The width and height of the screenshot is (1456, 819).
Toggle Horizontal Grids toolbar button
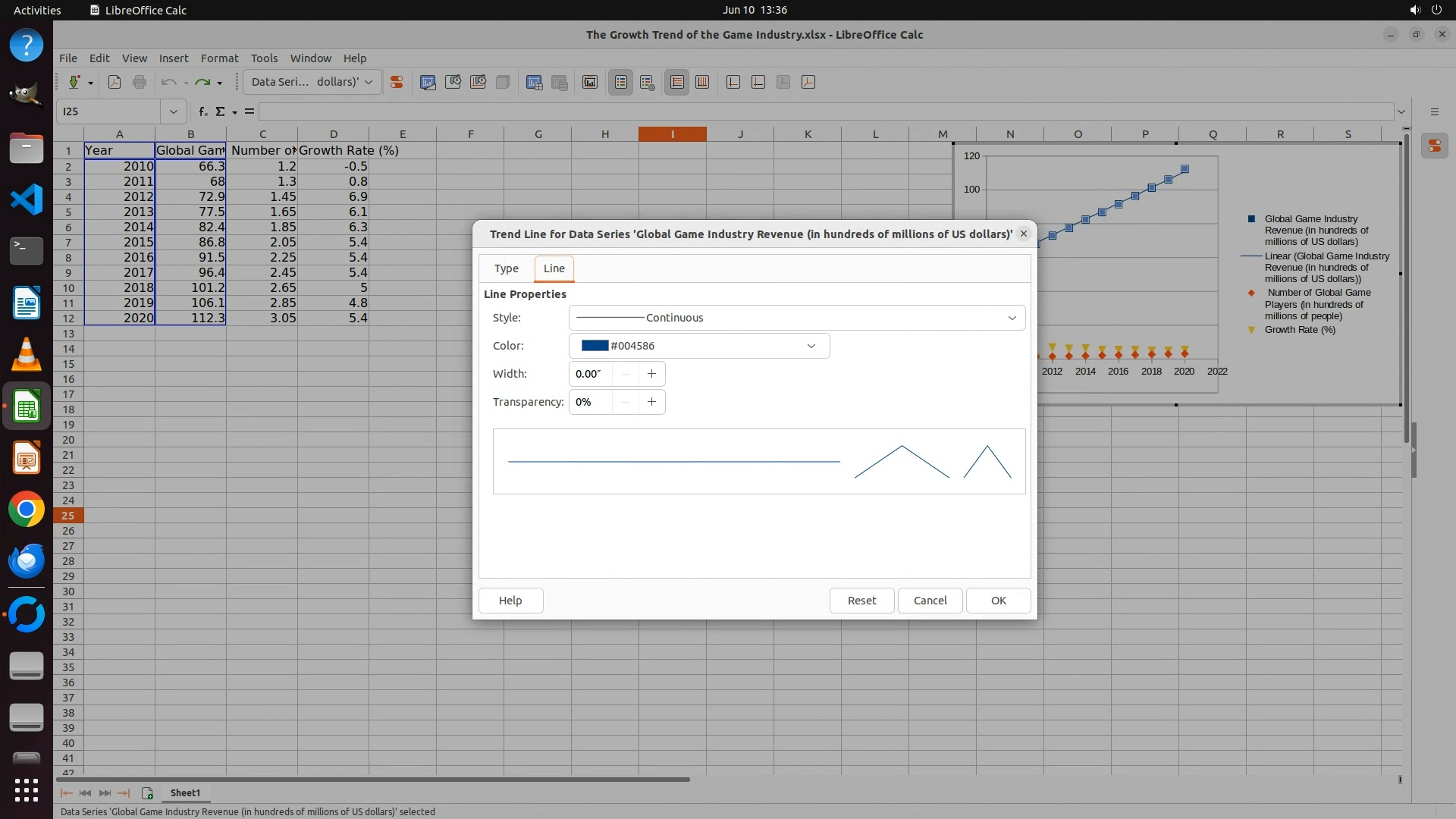pyautogui.click(x=677, y=82)
